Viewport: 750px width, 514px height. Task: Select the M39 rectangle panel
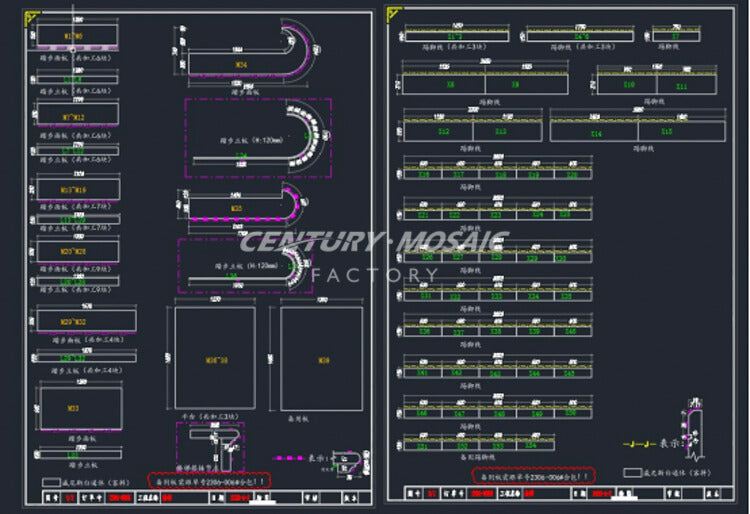click(x=321, y=358)
